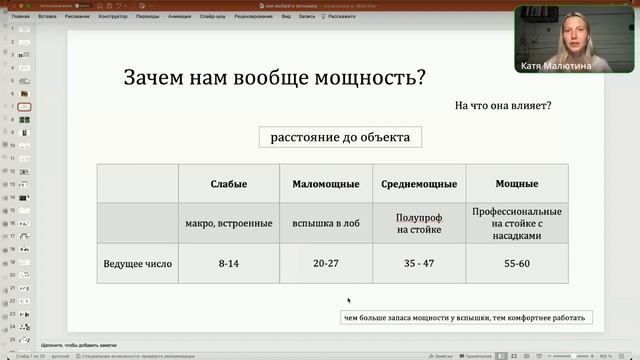Start Slide Show view icon in status bar
Viewport: 640px width, 360px height.
(539, 356)
